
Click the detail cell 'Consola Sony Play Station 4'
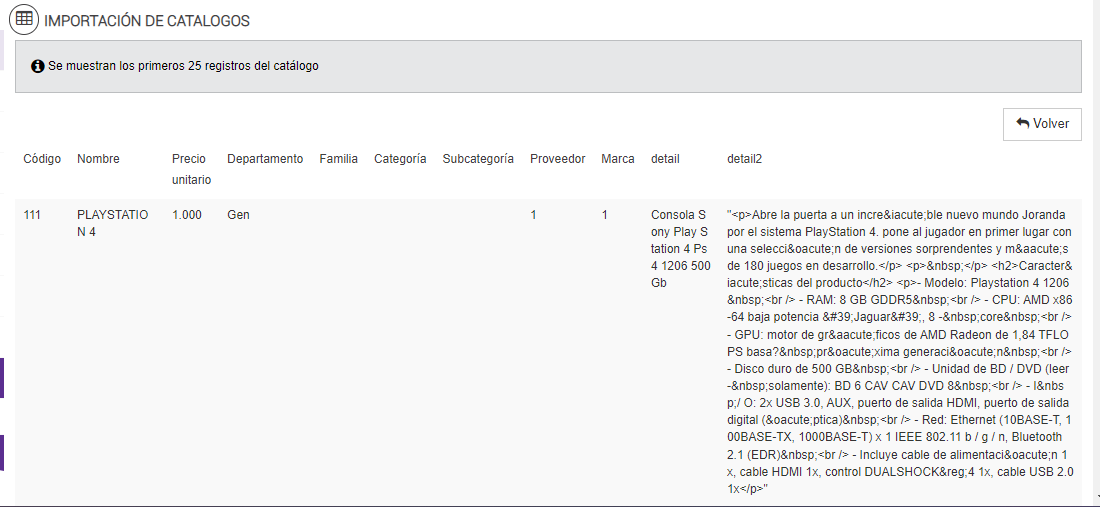coord(681,249)
